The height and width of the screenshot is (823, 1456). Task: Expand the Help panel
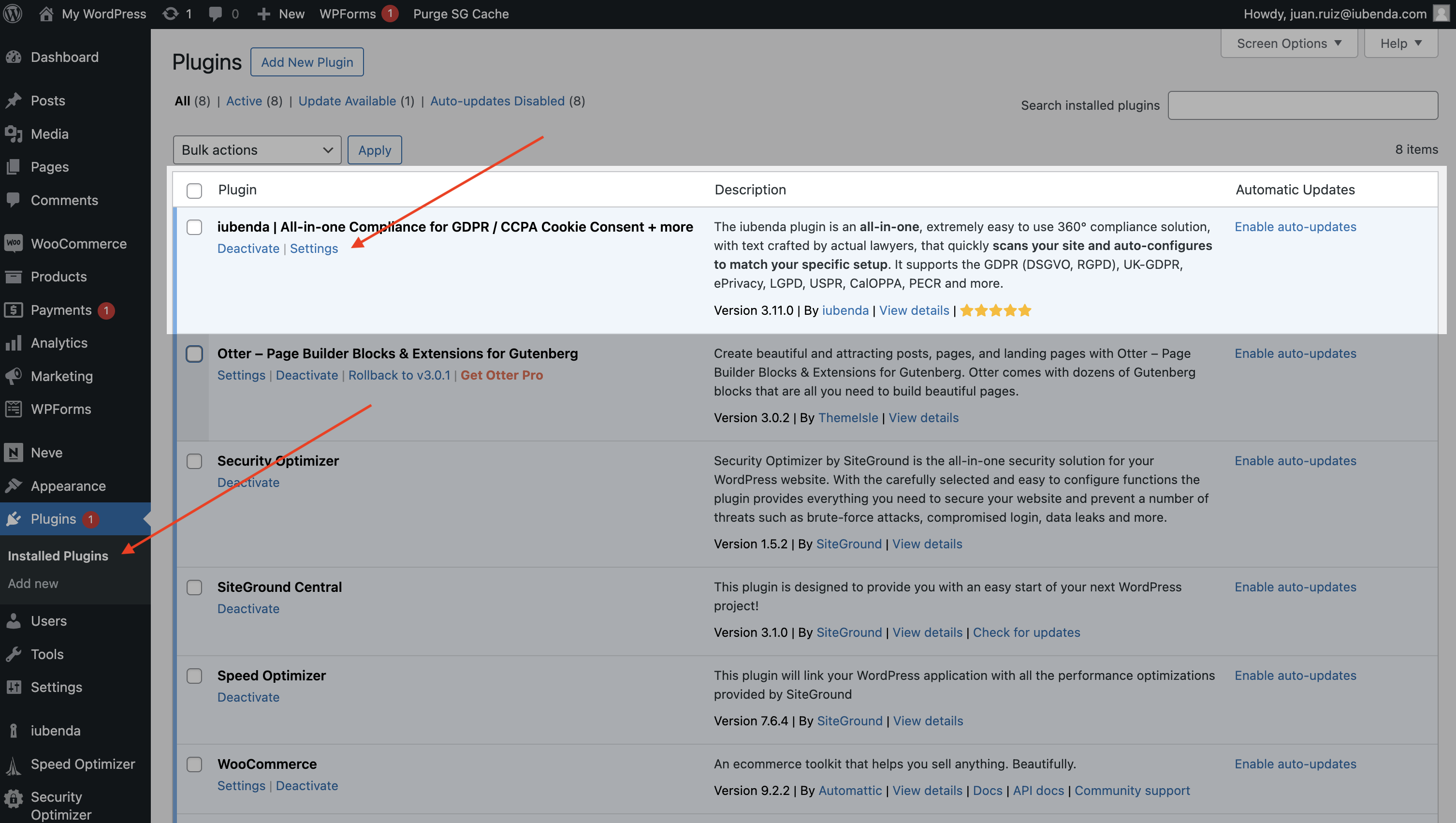(1400, 43)
